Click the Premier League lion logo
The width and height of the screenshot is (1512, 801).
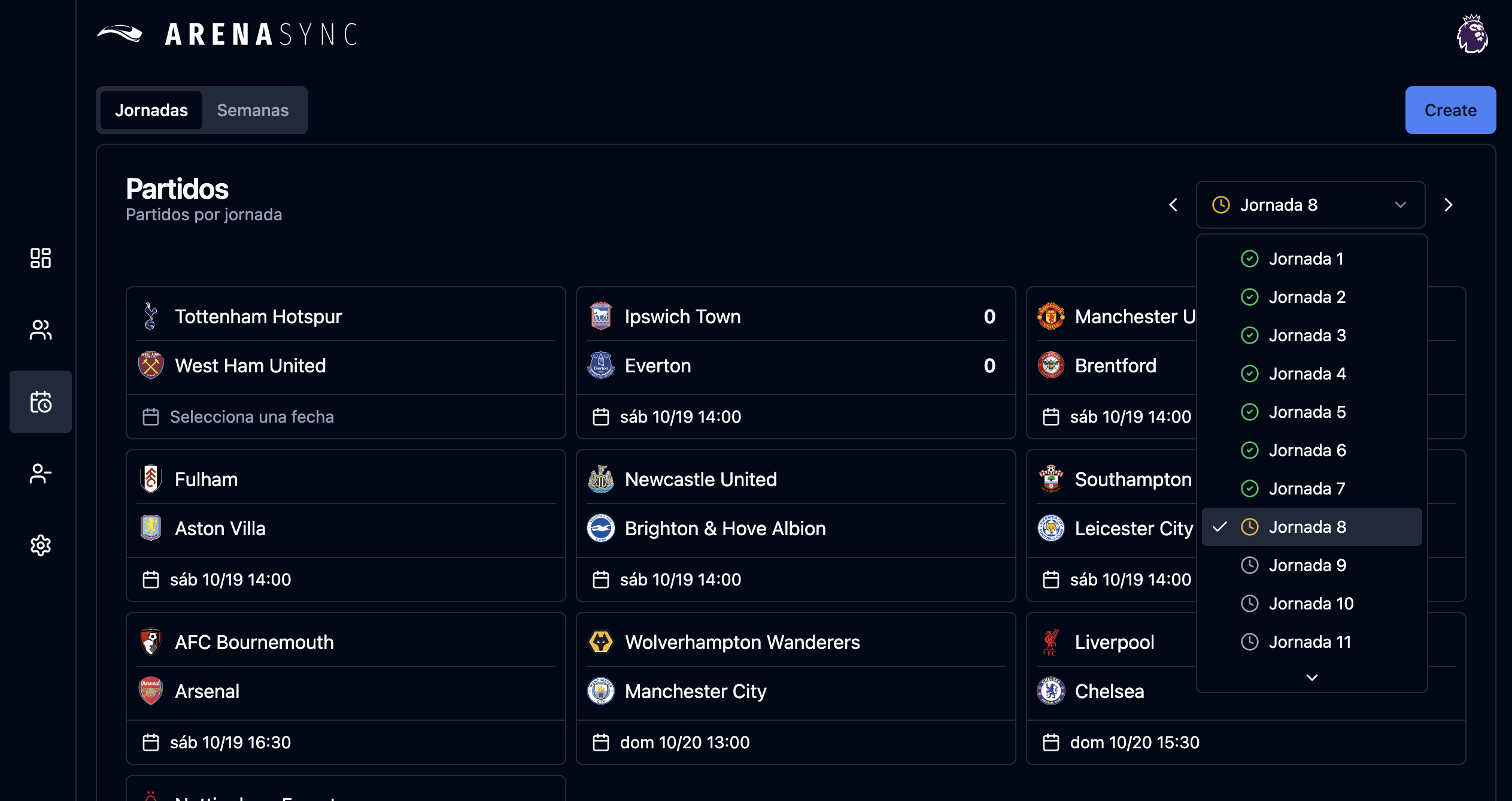tap(1471, 34)
